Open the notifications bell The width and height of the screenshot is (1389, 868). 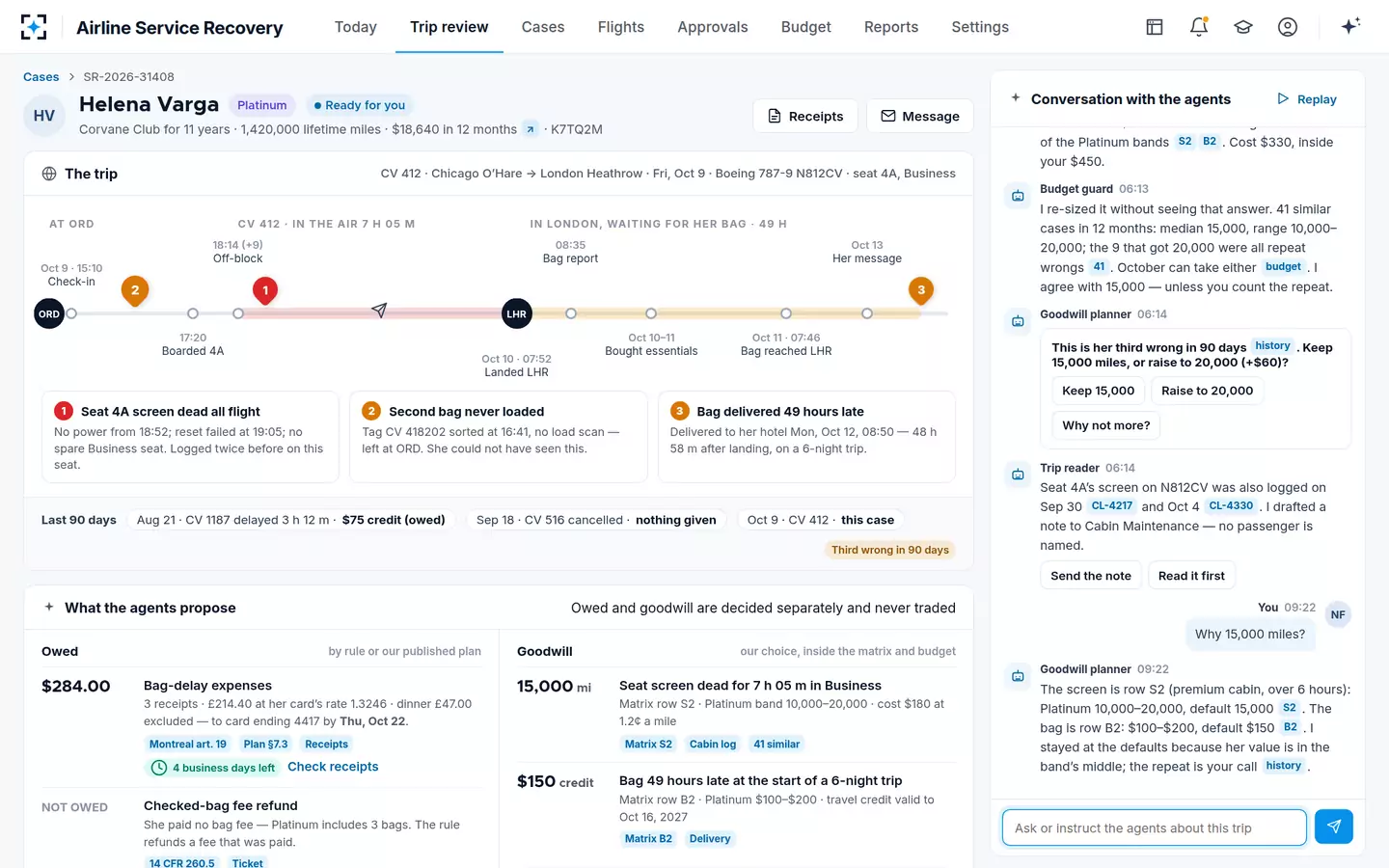coord(1199,27)
